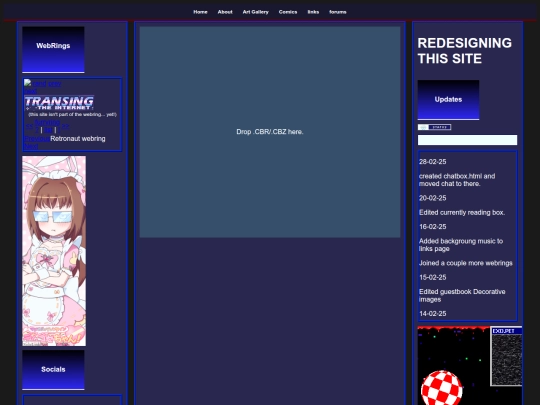Click the 28-02-25 update date
Viewport: 540px width, 405px height.
(433, 162)
